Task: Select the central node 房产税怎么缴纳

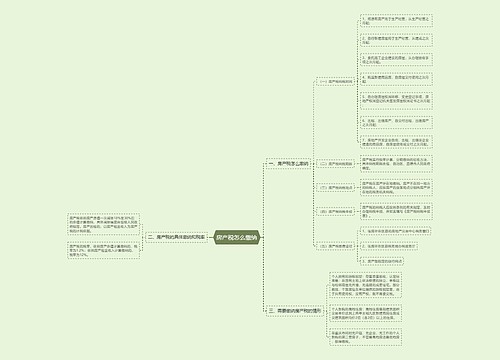Action: (x=237, y=238)
